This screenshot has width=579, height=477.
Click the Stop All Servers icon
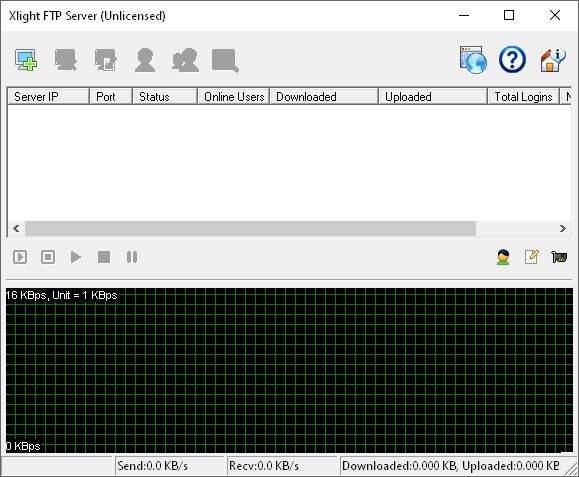[x=48, y=257]
